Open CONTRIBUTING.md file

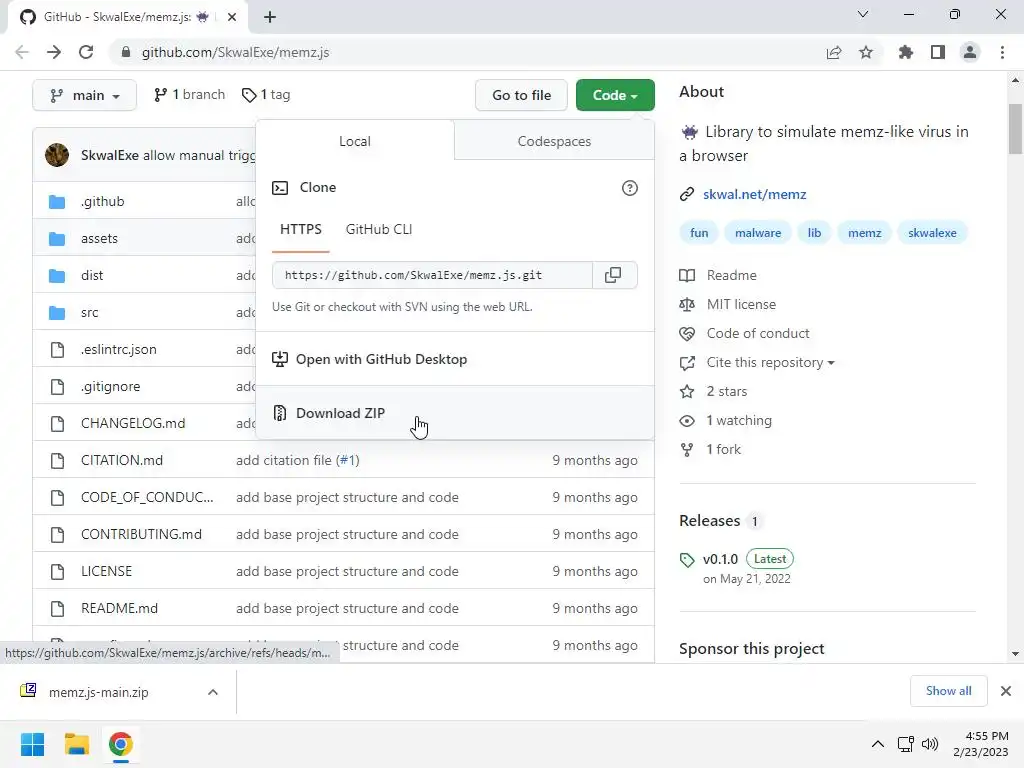click(141, 534)
